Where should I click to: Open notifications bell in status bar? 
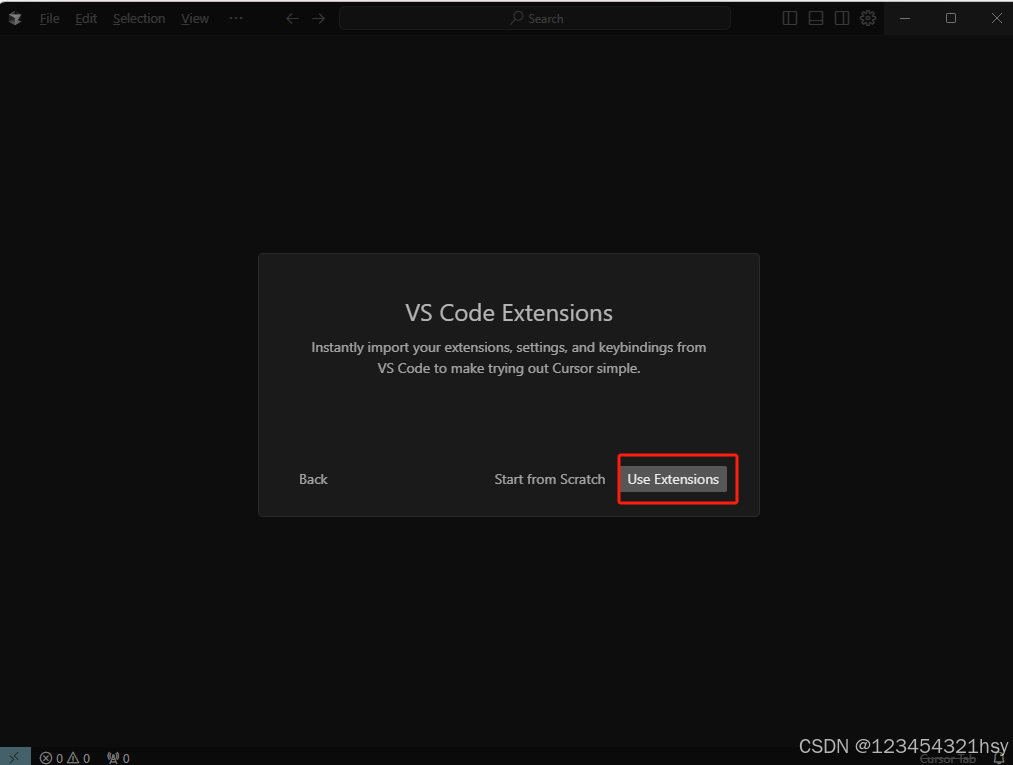[x=999, y=759]
